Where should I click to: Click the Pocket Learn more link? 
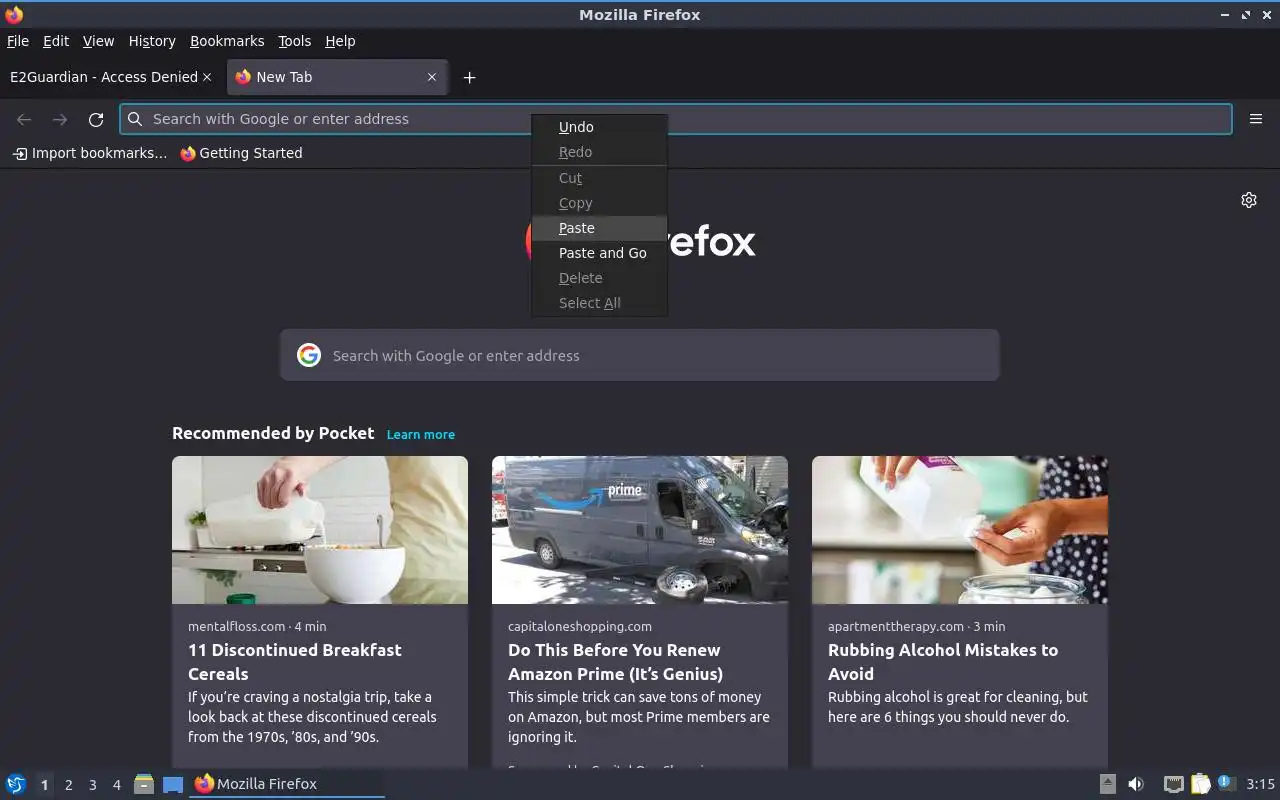[x=421, y=434]
